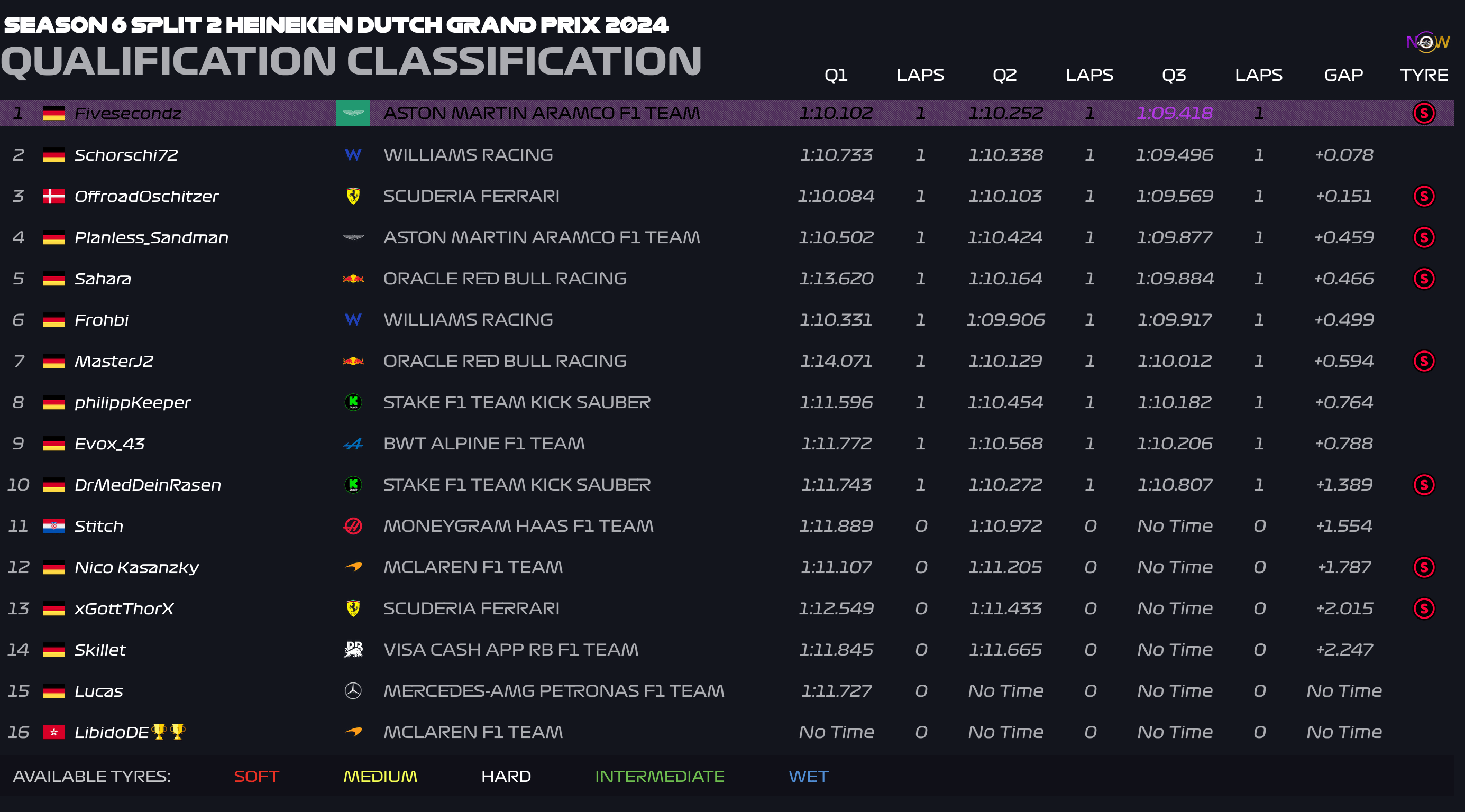Click the soft tyre icon for Sahara
The height and width of the screenshot is (812, 1465).
[x=1424, y=279]
